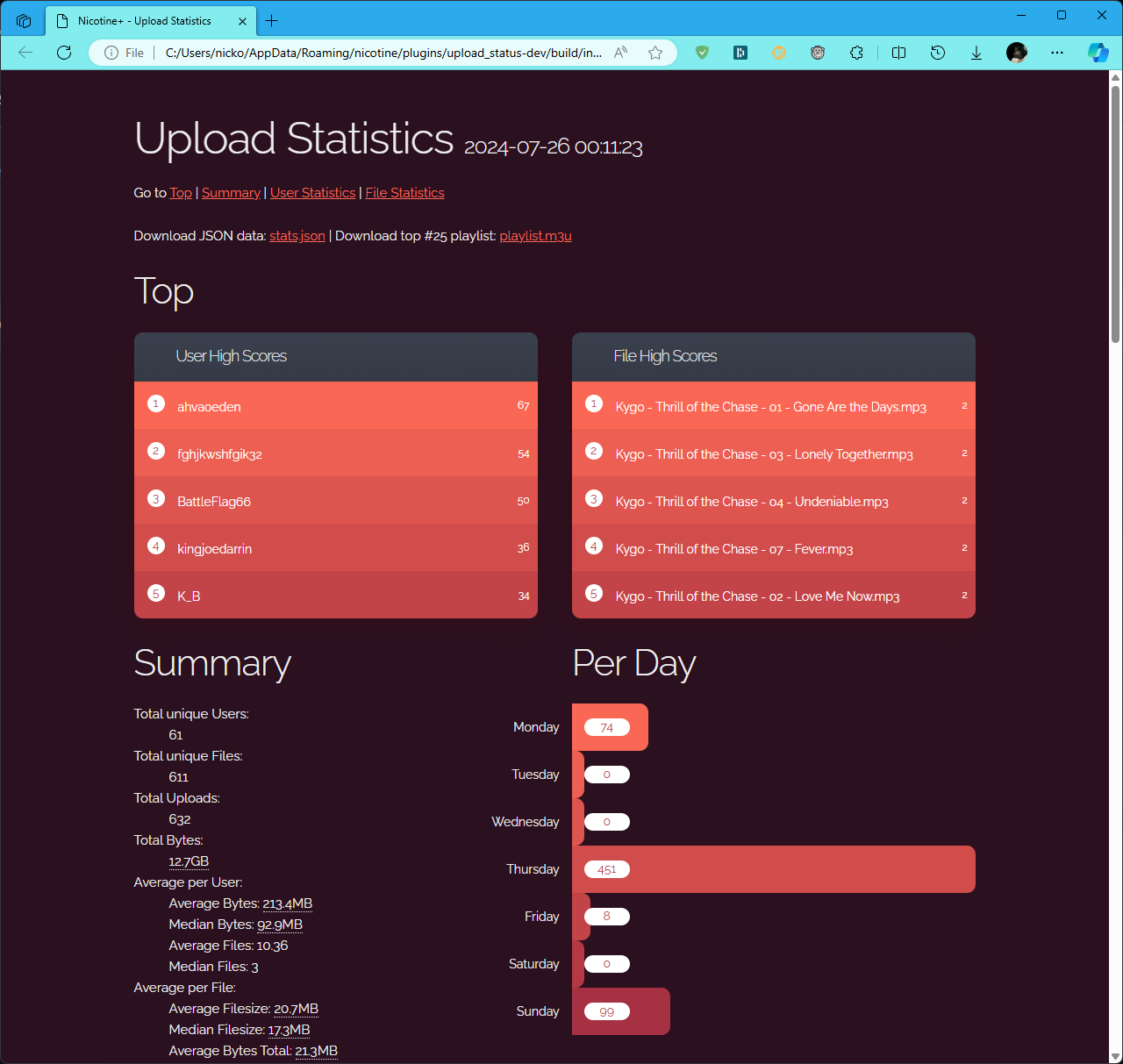This screenshot has height=1064, width=1123.
Task: Open the site information icon beside File
Action: pos(111,53)
